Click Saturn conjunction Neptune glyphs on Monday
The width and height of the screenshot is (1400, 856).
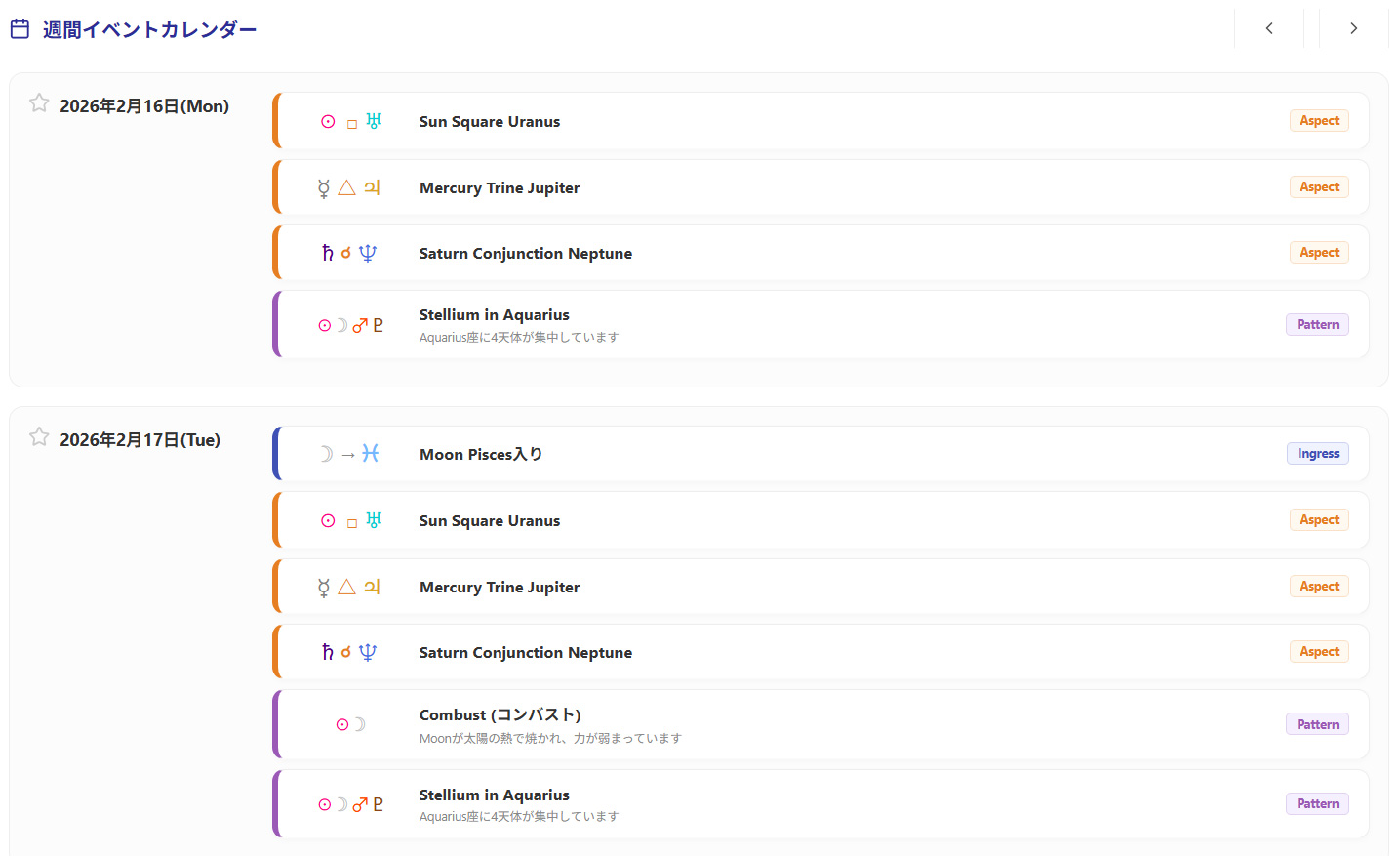pyautogui.click(x=348, y=253)
